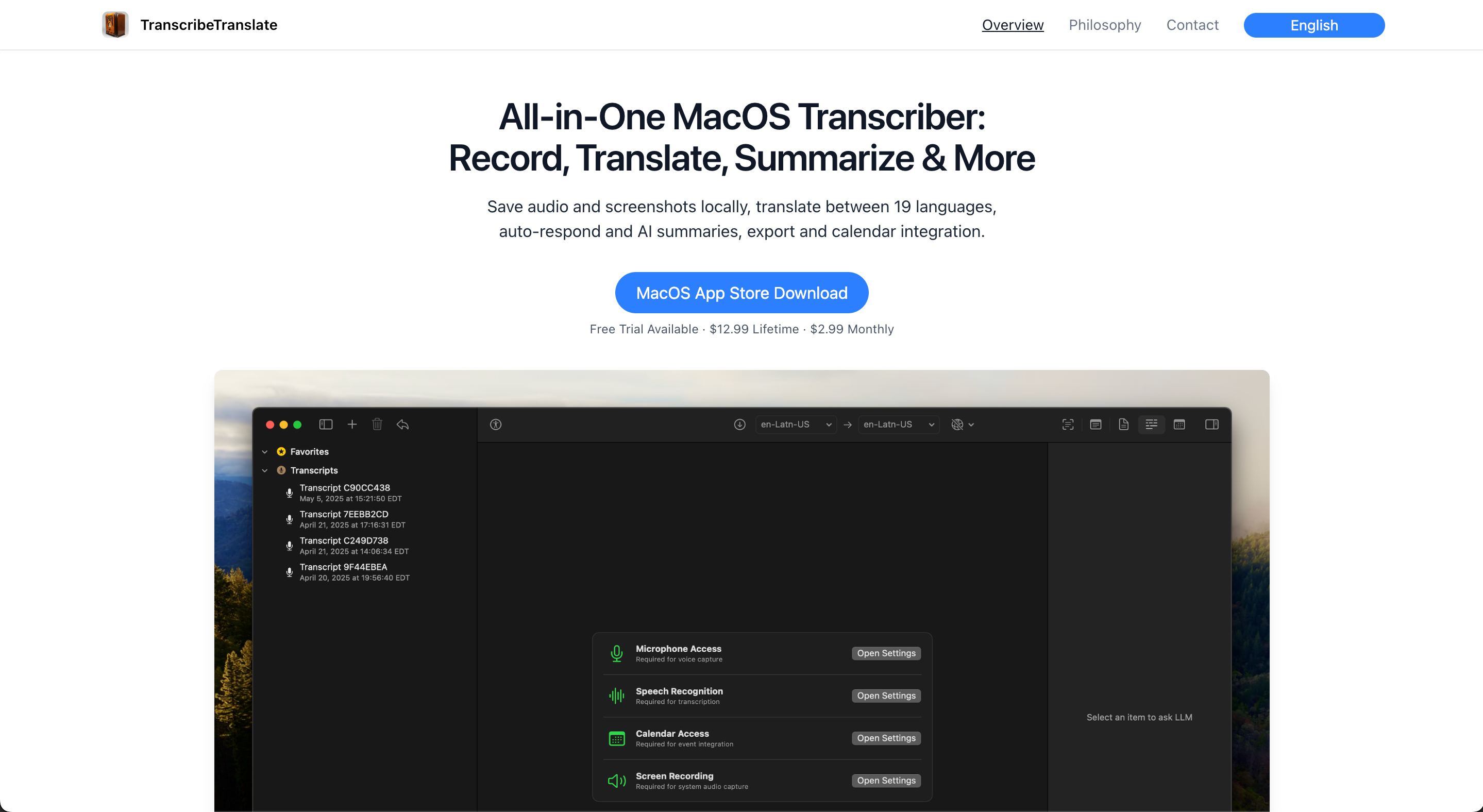Click the caption window icon
Image resolution: width=1483 pixels, height=812 pixels.
click(x=1096, y=424)
